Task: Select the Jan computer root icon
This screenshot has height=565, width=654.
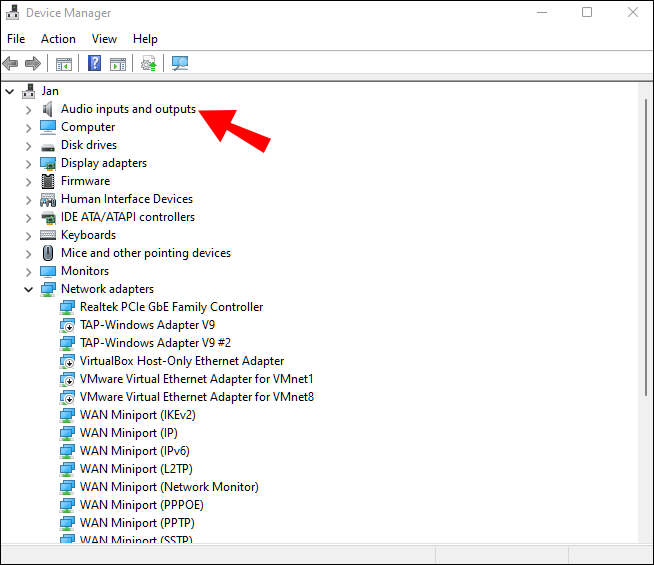Action: point(28,91)
